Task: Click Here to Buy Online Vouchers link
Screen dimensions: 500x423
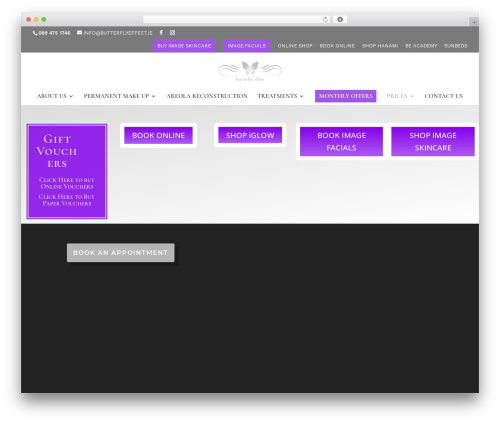Action: pyautogui.click(x=67, y=183)
